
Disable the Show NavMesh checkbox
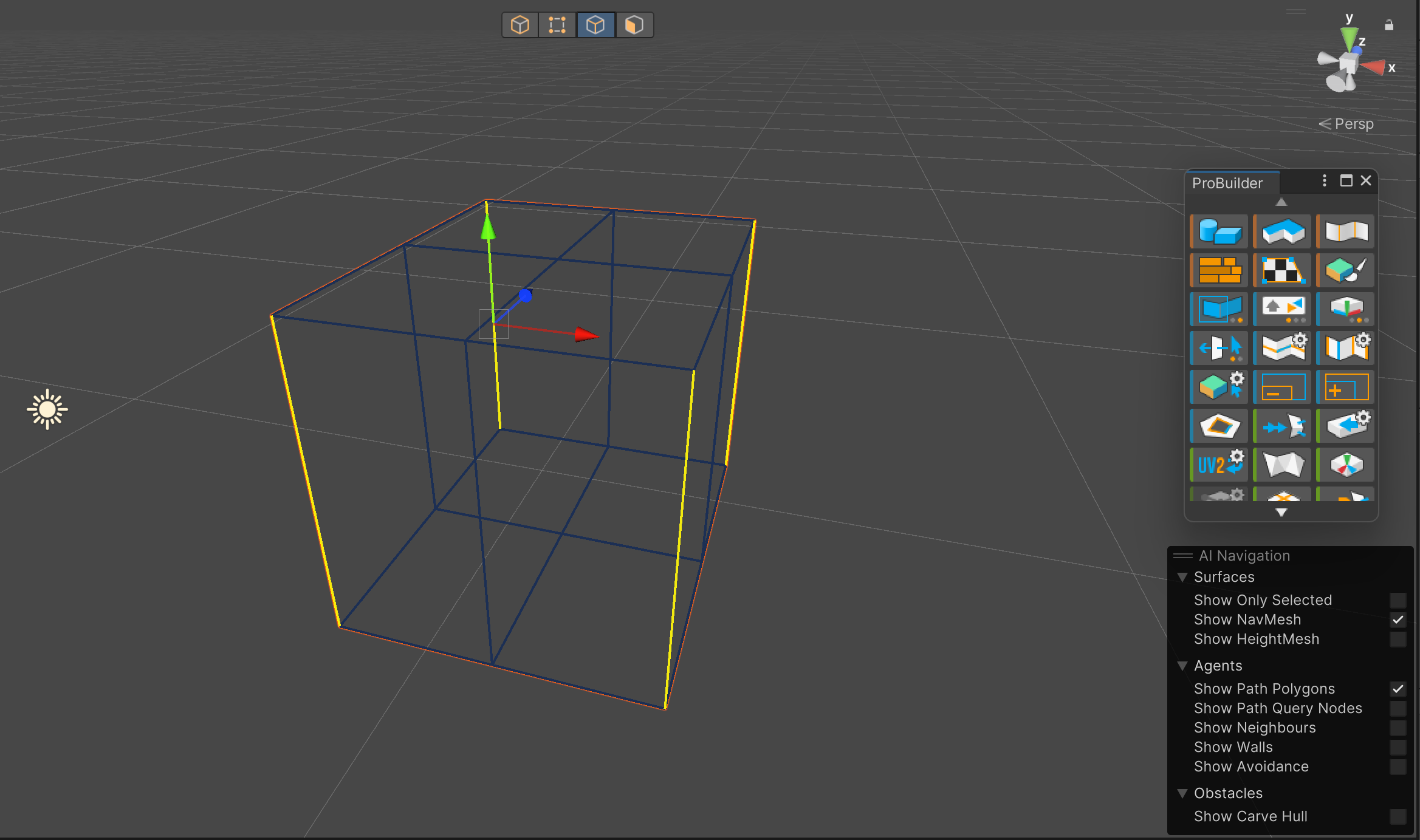(x=1398, y=620)
